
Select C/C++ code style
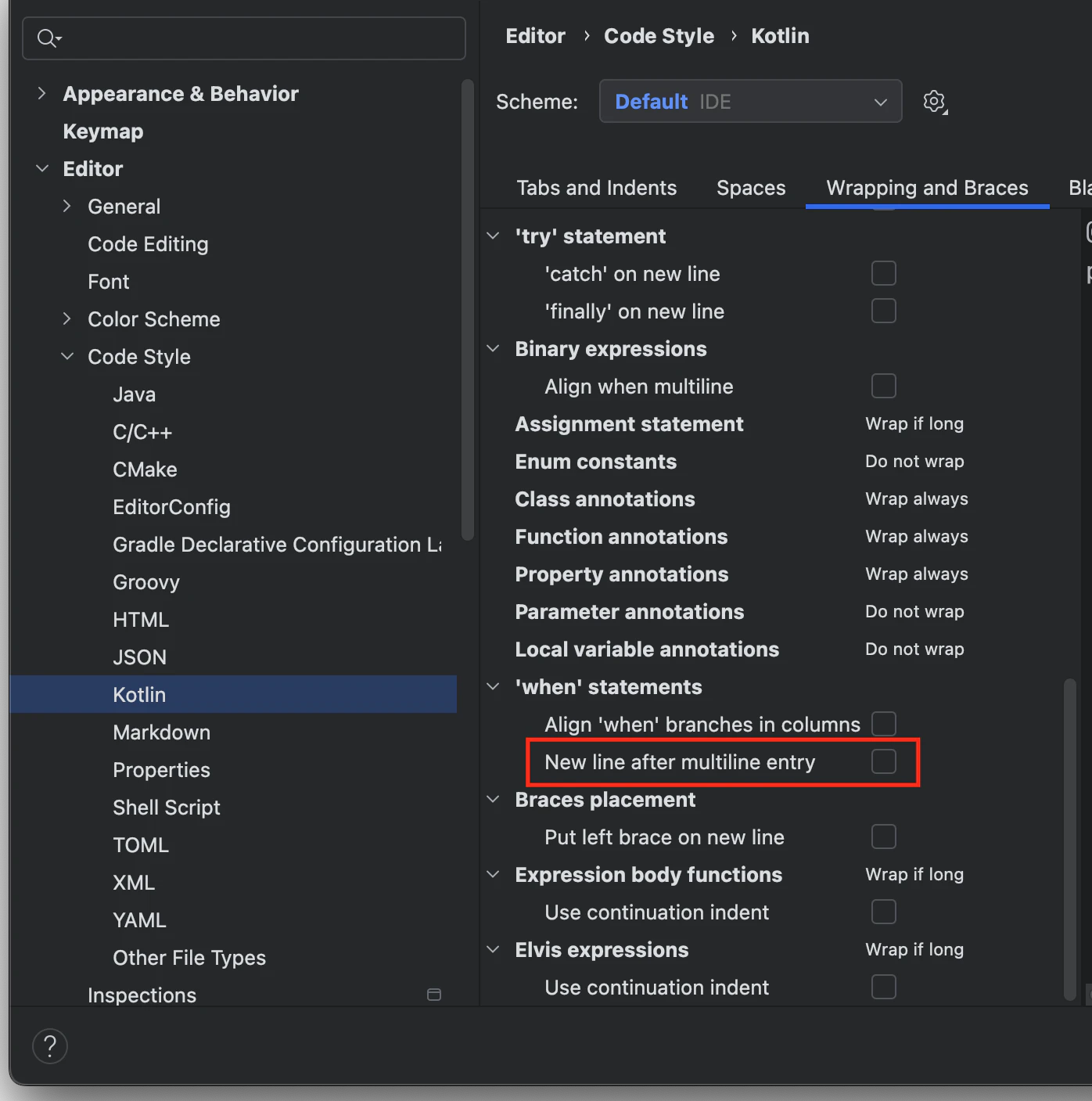click(x=142, y=432)
